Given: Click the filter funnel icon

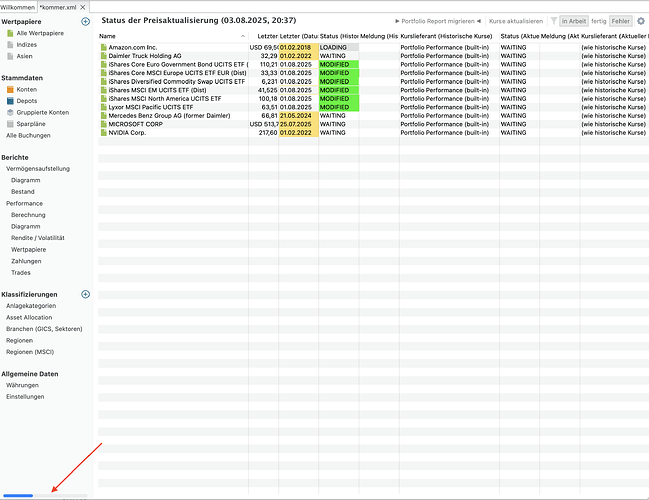Looking at the screenshot, I should [x=553, y=21].
